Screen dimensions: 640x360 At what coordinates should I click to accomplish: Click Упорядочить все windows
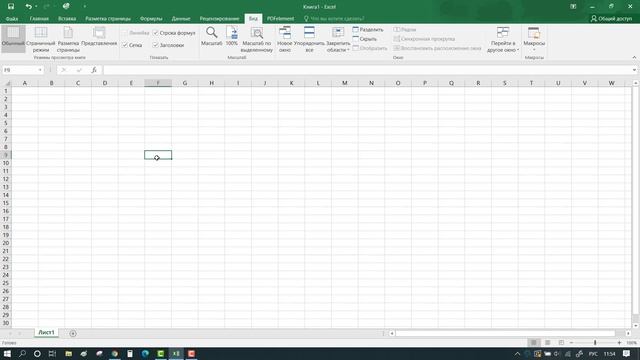point(309,39)
